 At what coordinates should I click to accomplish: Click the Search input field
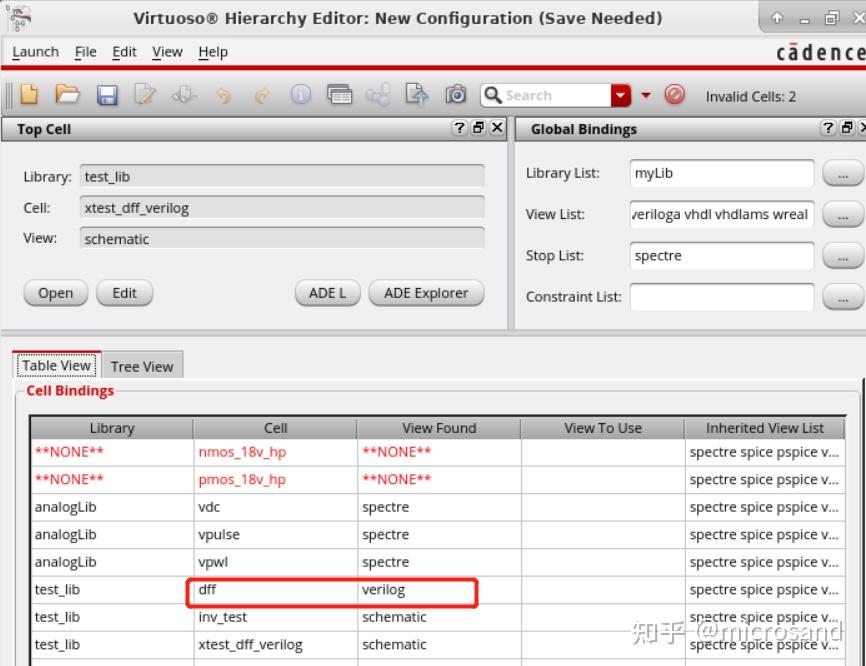click(x=556, y=96)
